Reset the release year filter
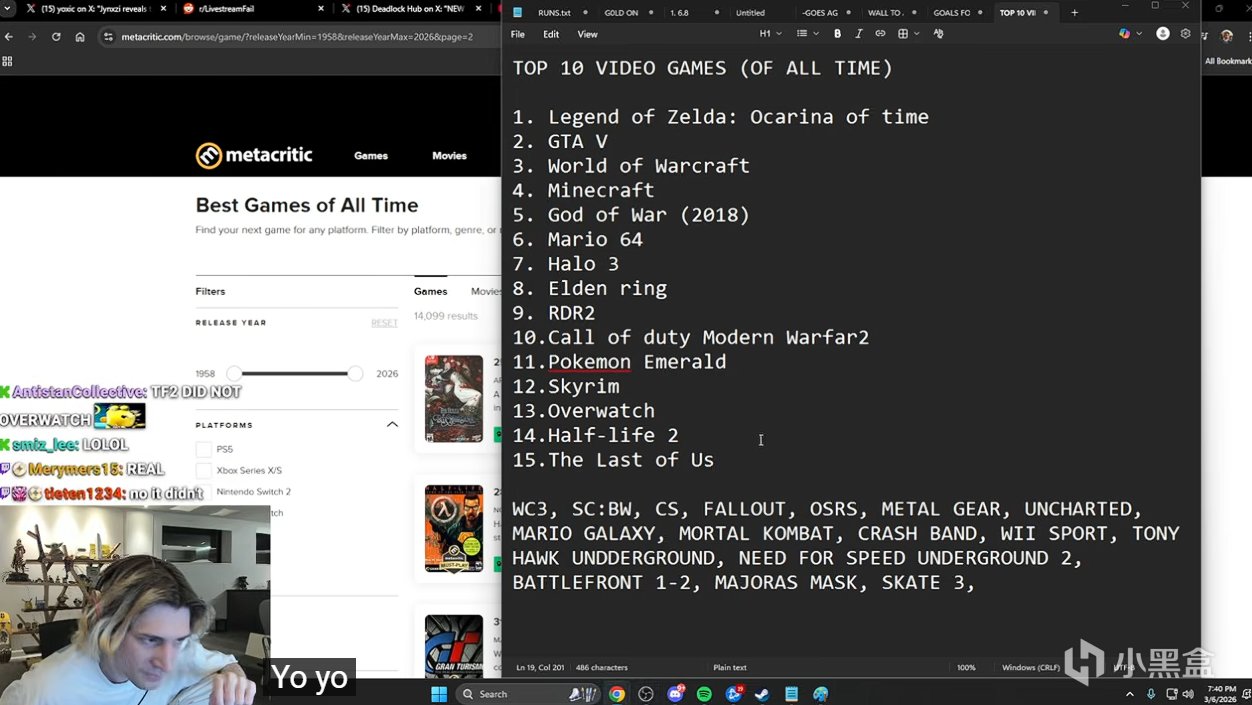 (x=384, y=323)
